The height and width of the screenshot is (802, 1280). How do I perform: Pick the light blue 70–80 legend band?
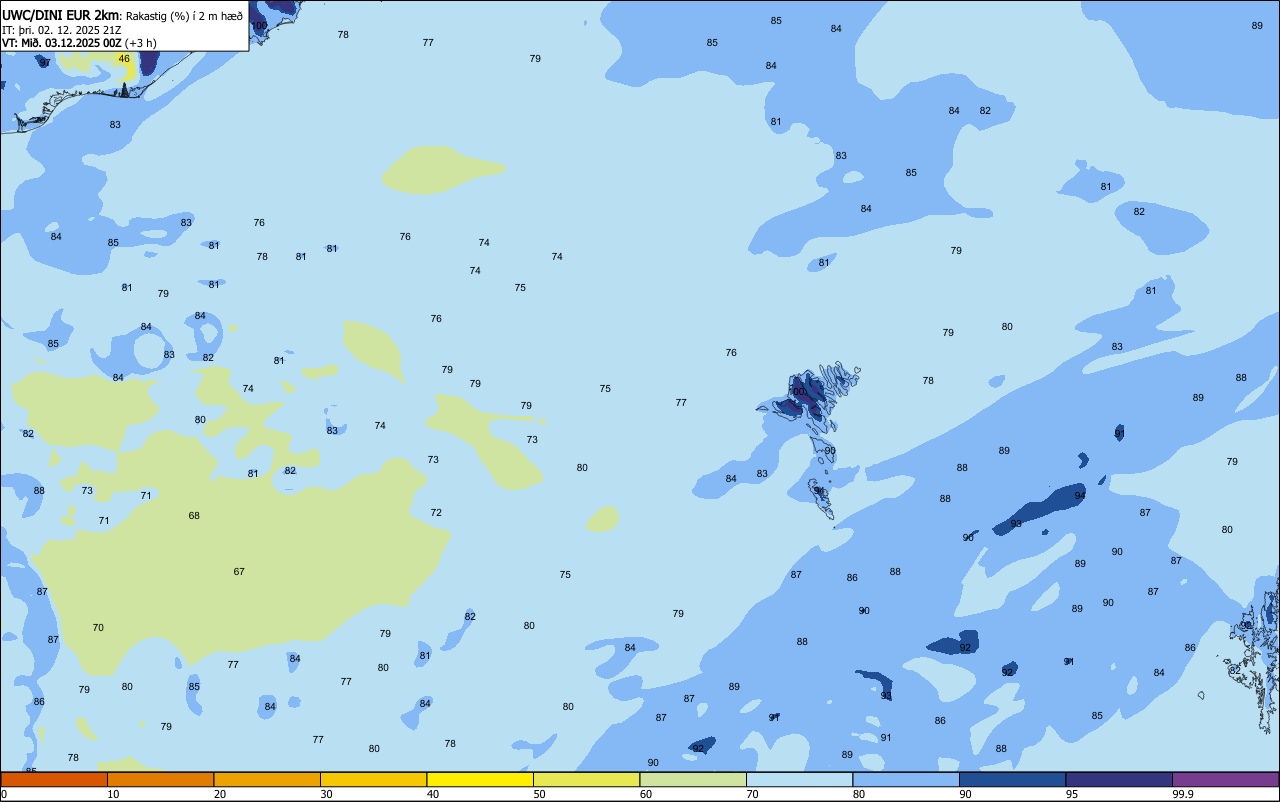tap(799, 779)
